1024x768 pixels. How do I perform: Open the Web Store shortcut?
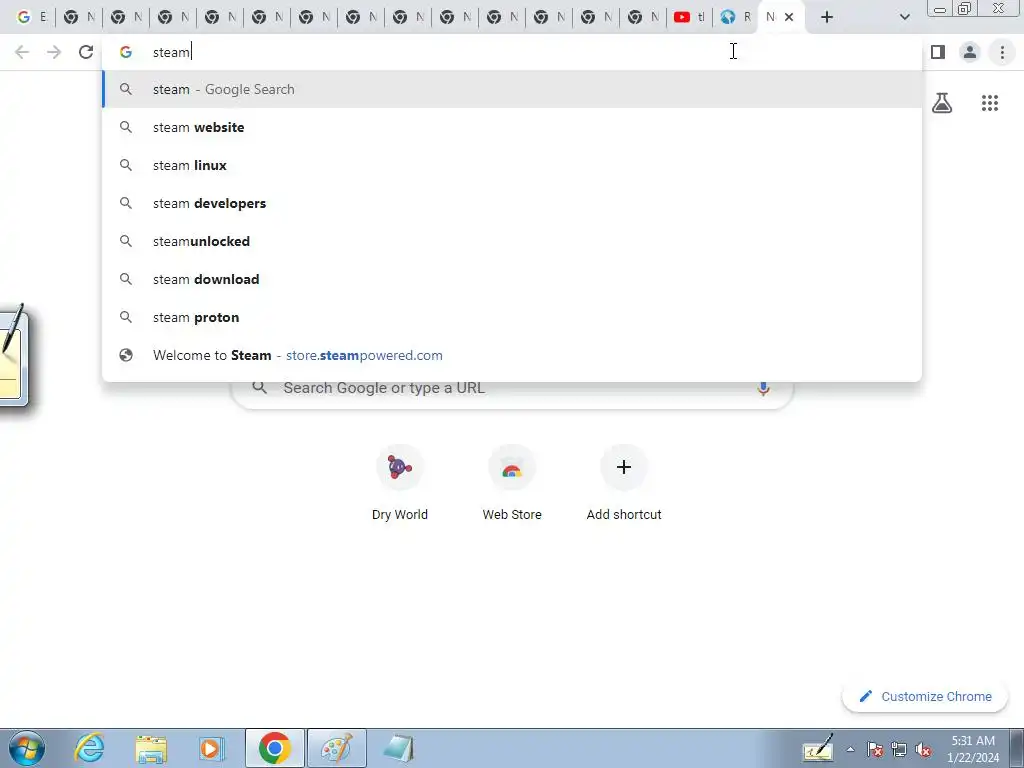(x=512, y=483)
